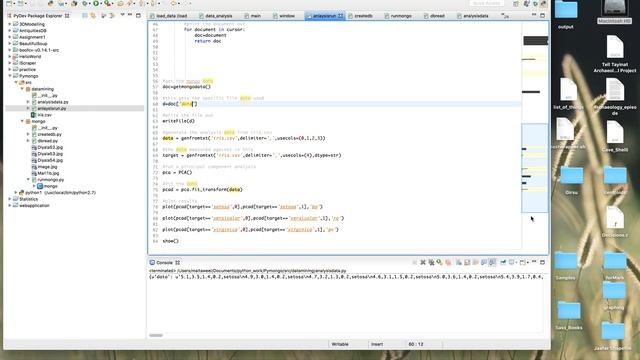Viewport: 640px width, 360px height.
Task: Open createdb.py in mongo package
Action: [49, 134]
